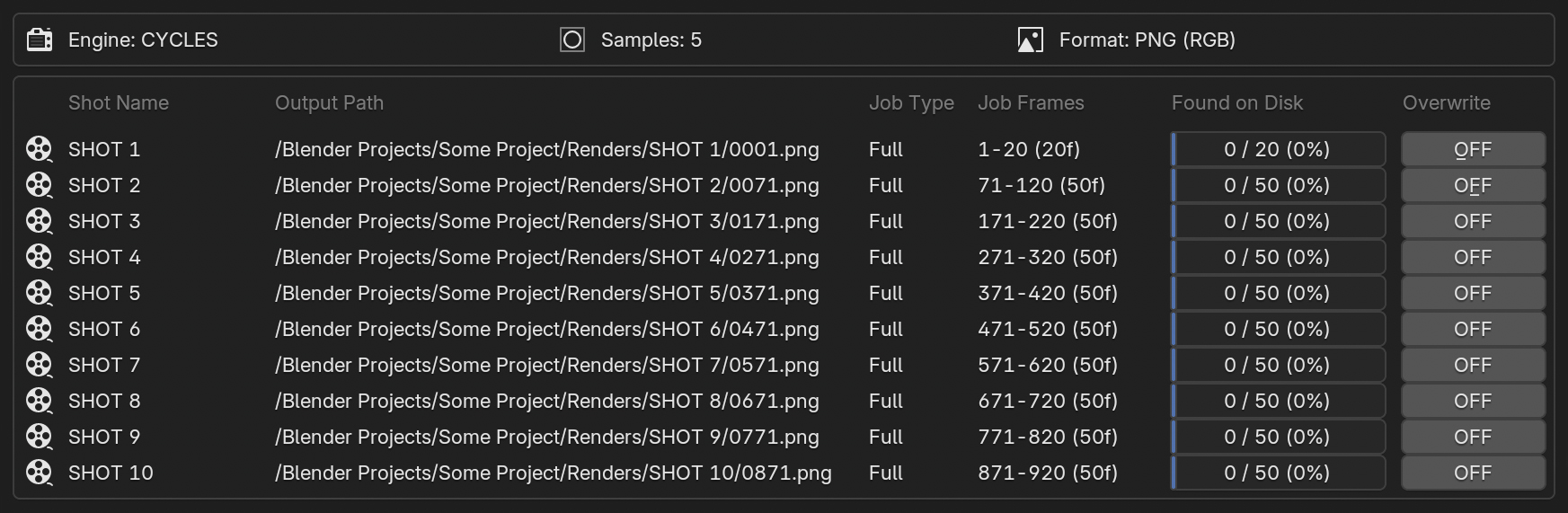
Task: Turn on overwrite for SHOT 7
Action: [x=1473, y=365]
